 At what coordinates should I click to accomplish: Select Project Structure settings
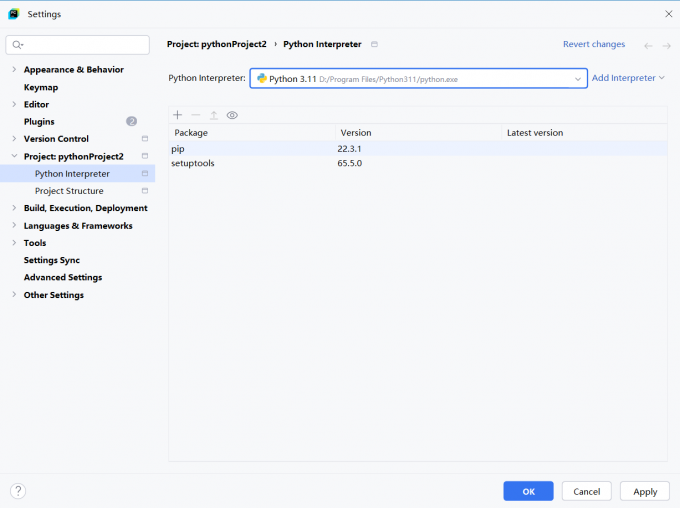(69, 191)
